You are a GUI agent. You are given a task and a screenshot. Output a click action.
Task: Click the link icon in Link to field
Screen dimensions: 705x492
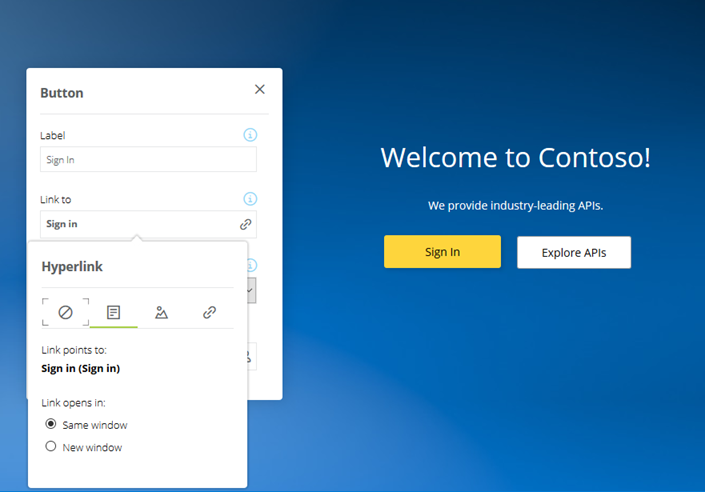(245, 224)
